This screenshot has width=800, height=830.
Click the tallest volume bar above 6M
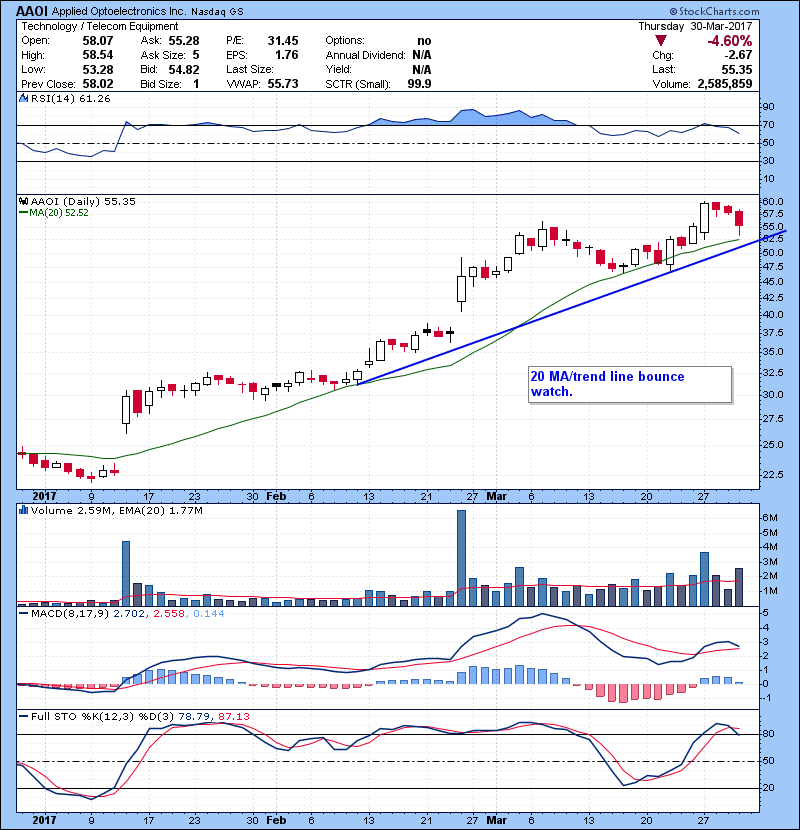click(x=461, y=558)
